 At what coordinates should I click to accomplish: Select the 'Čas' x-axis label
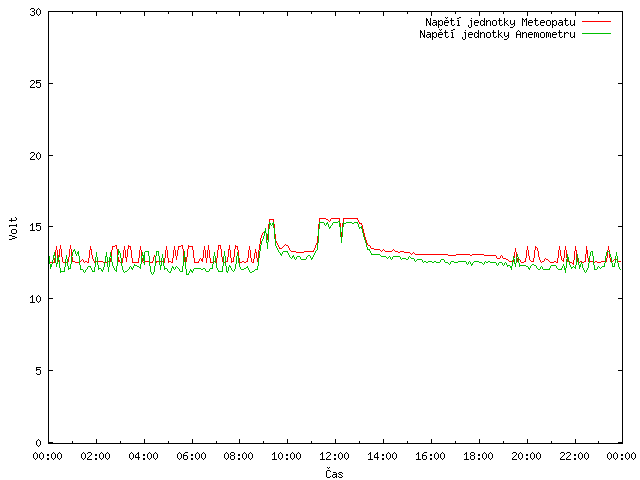tap(334, 473)
